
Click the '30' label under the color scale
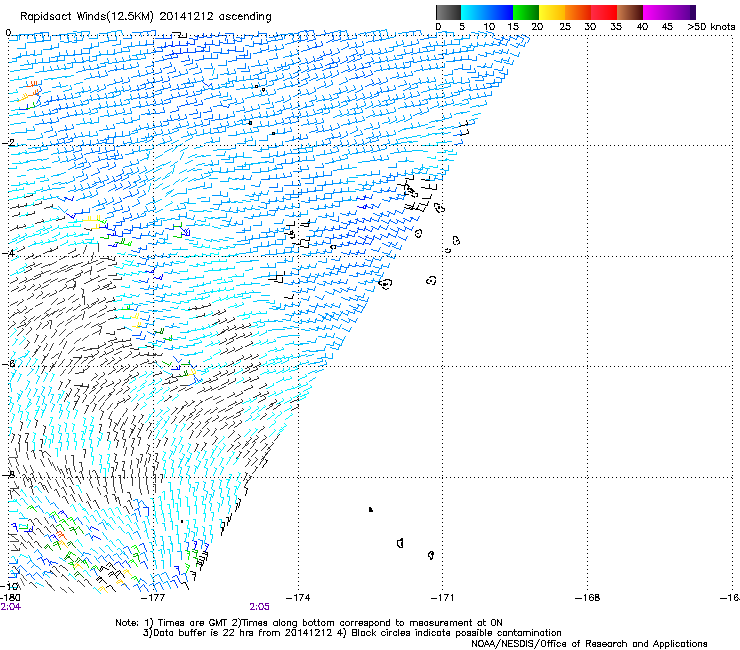590,27
